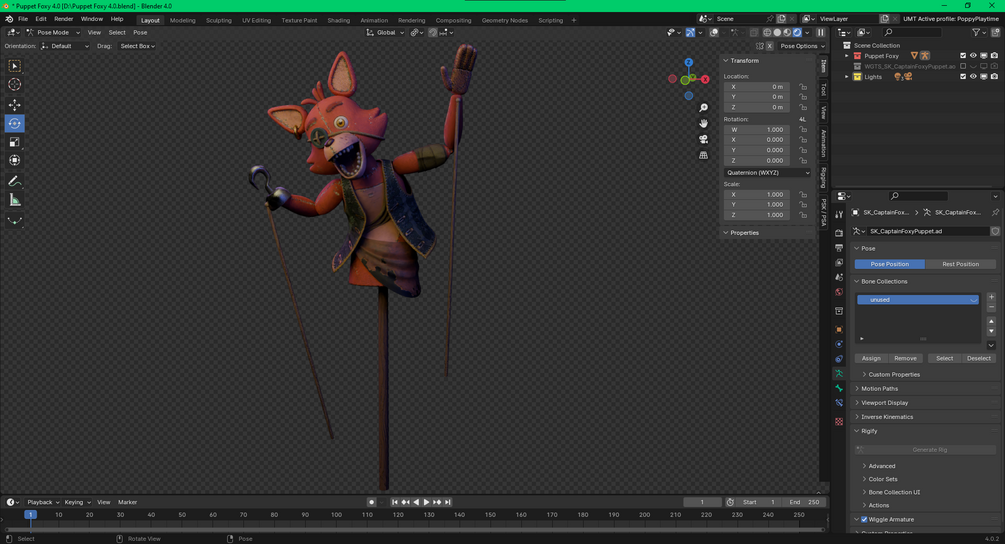
Task: Collapse the Transform panel
Action: pyautogui.click(x=744, y=61)
